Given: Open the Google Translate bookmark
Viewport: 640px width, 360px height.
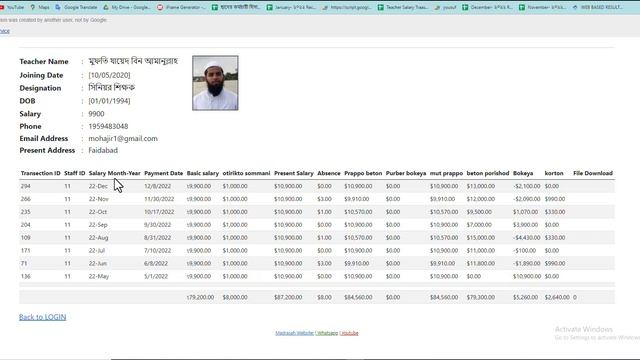Looking at the screenshot, I should 76,7.
